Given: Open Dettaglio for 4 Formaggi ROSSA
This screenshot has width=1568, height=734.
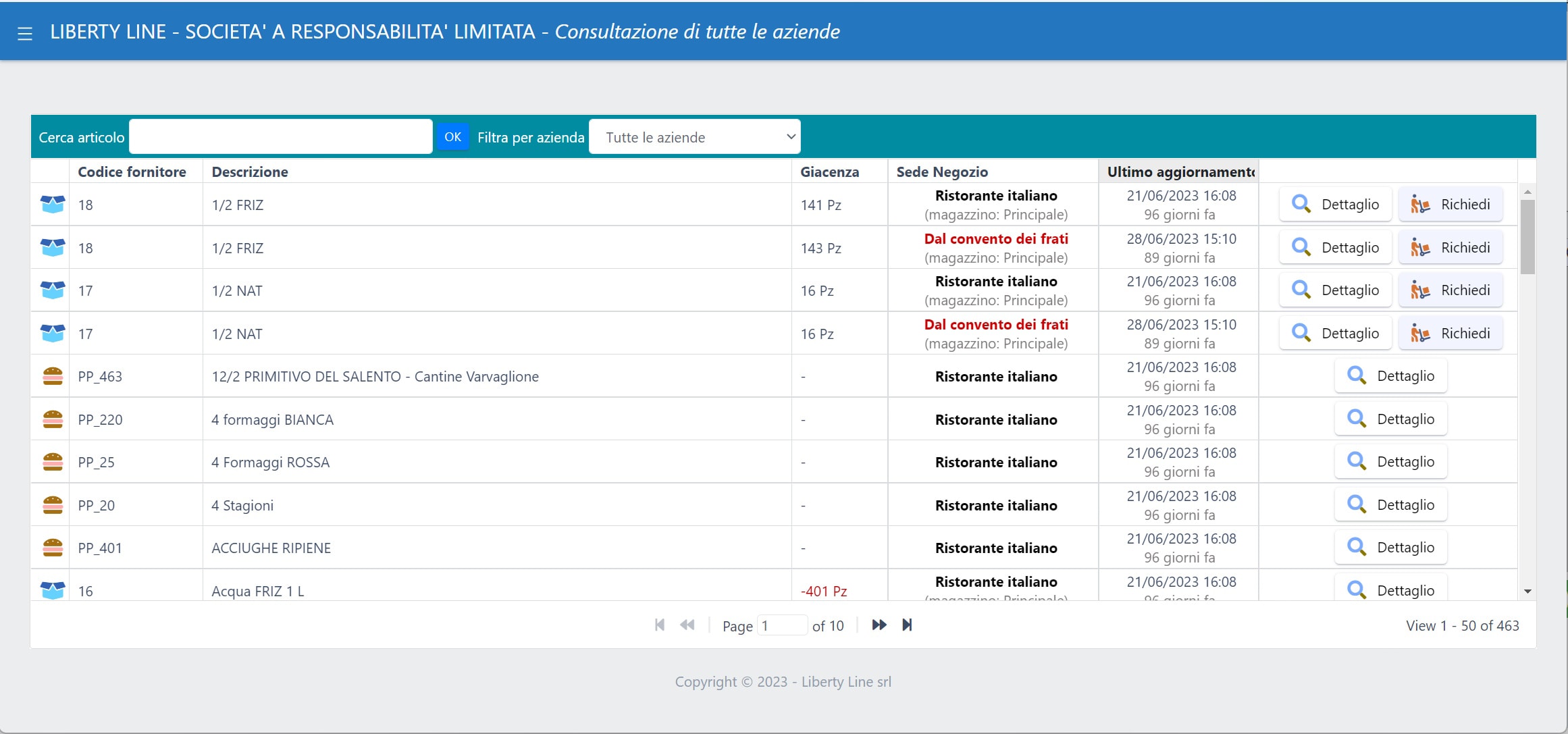Looking at the screenshot, I should [x=1391, y=462].
